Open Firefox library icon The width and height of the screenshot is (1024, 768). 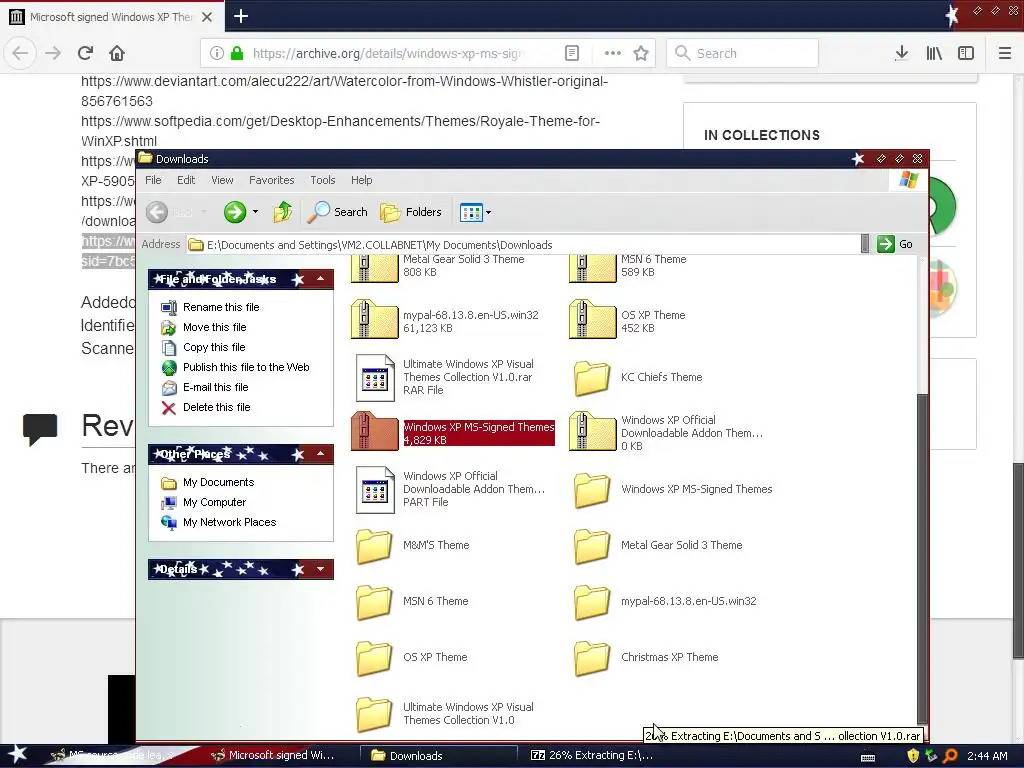934,53
